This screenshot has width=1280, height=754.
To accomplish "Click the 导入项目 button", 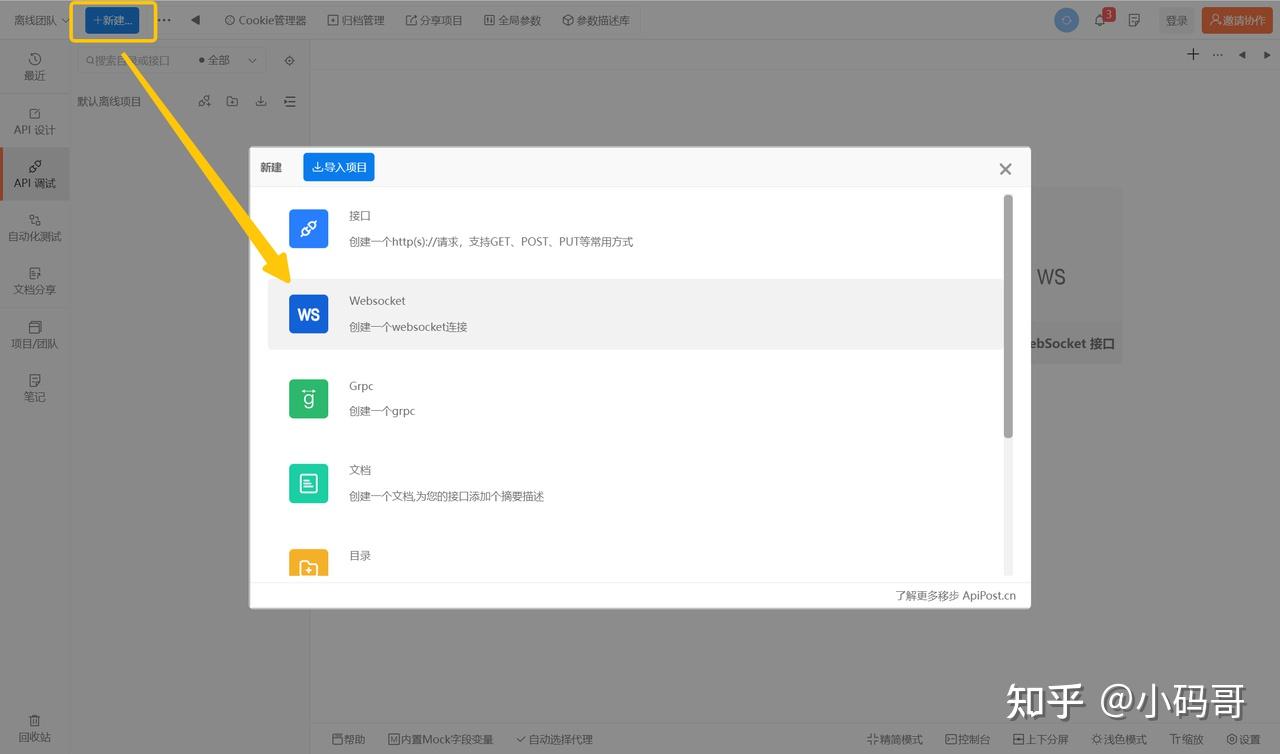I will (x=338, y=167).
